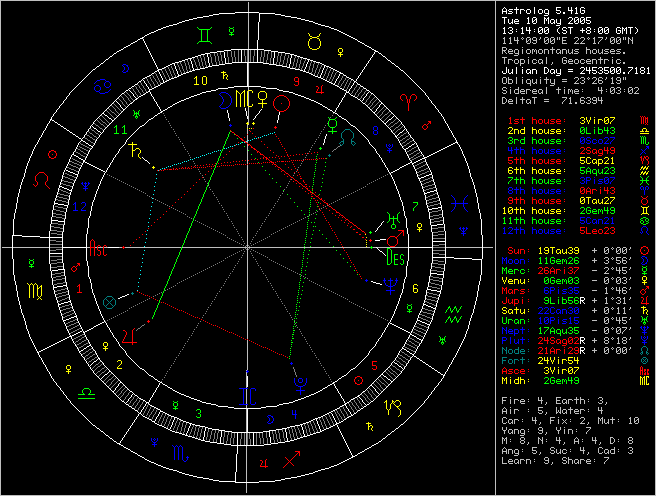The image size is (656, 496).
Task: Click the Sagittarius arrow on the zodiac ring
Action: coord(291,460)
